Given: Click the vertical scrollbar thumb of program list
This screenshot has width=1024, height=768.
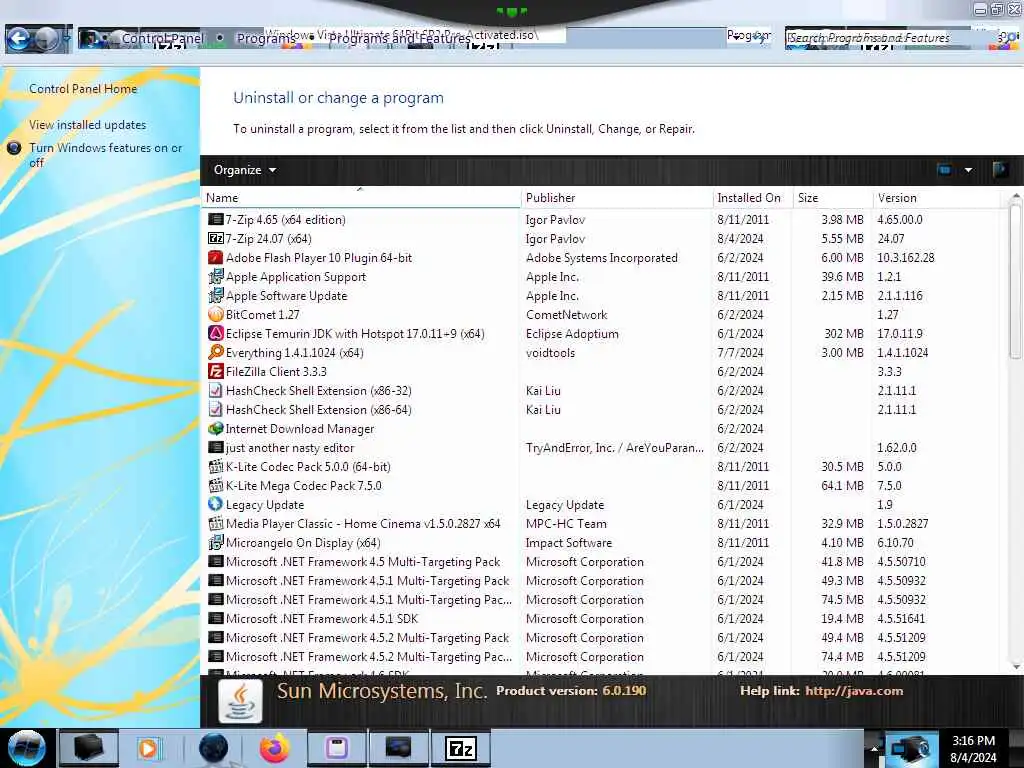Looking at the screenshot, I should (1015, 281).
